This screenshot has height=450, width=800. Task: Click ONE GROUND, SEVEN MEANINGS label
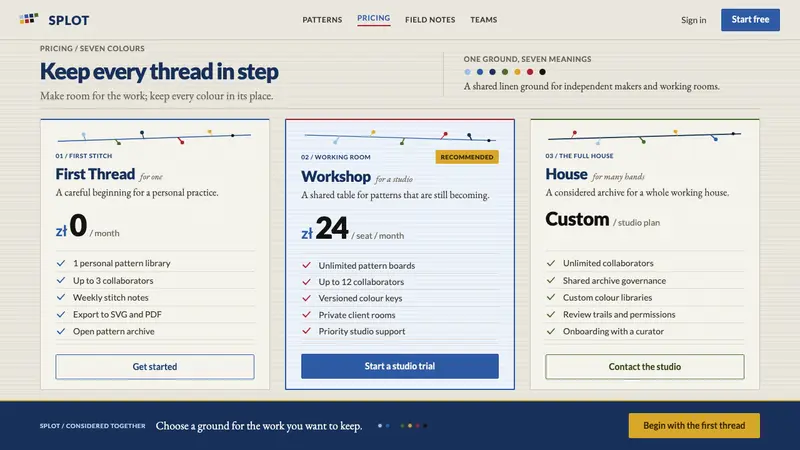(x=528, y=59)
